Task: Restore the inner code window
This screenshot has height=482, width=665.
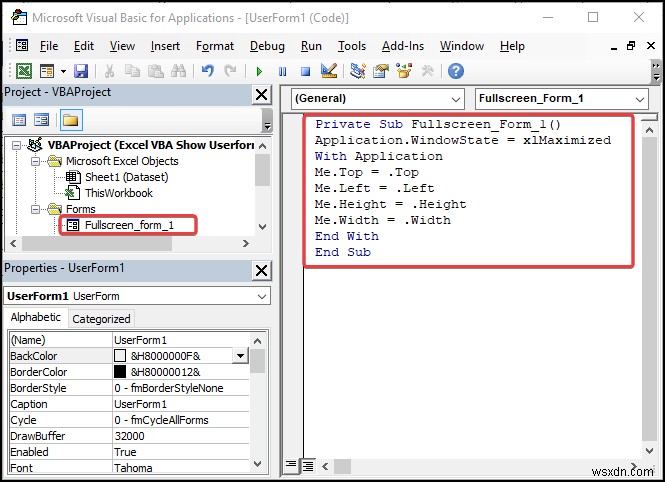Action: click(x=631, y=46)
